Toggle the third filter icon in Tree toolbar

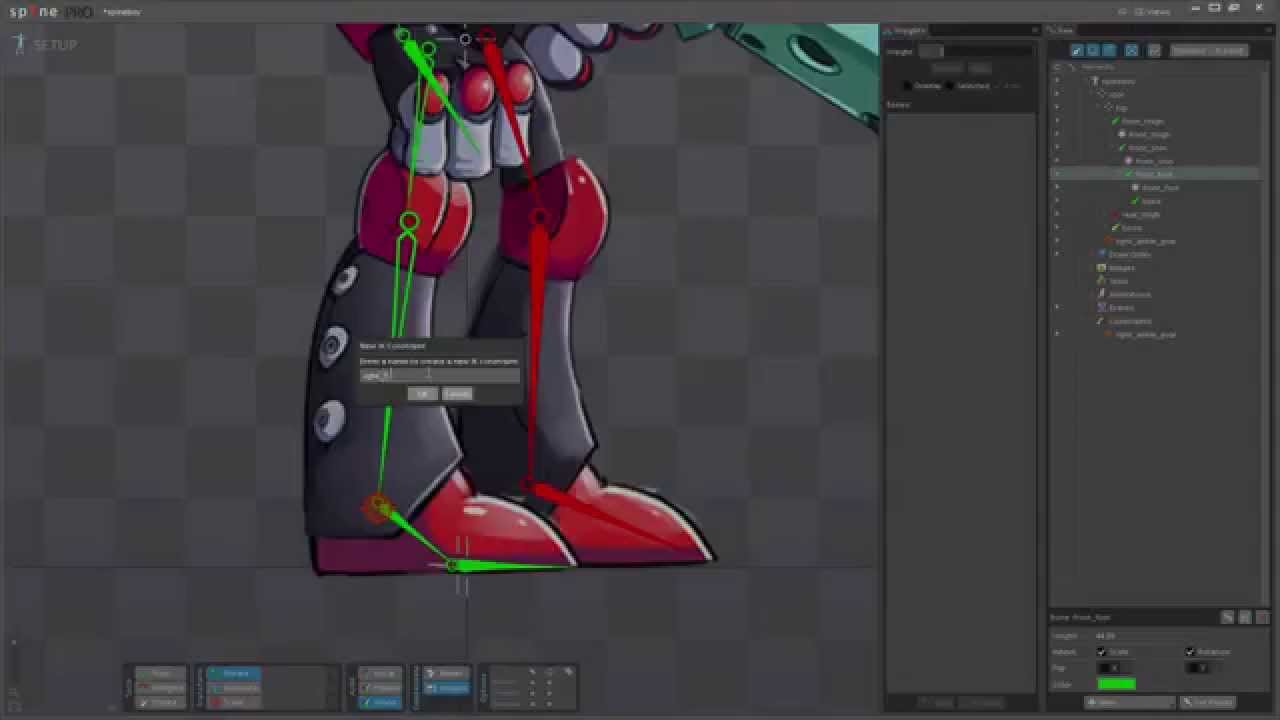(1109, 50)
